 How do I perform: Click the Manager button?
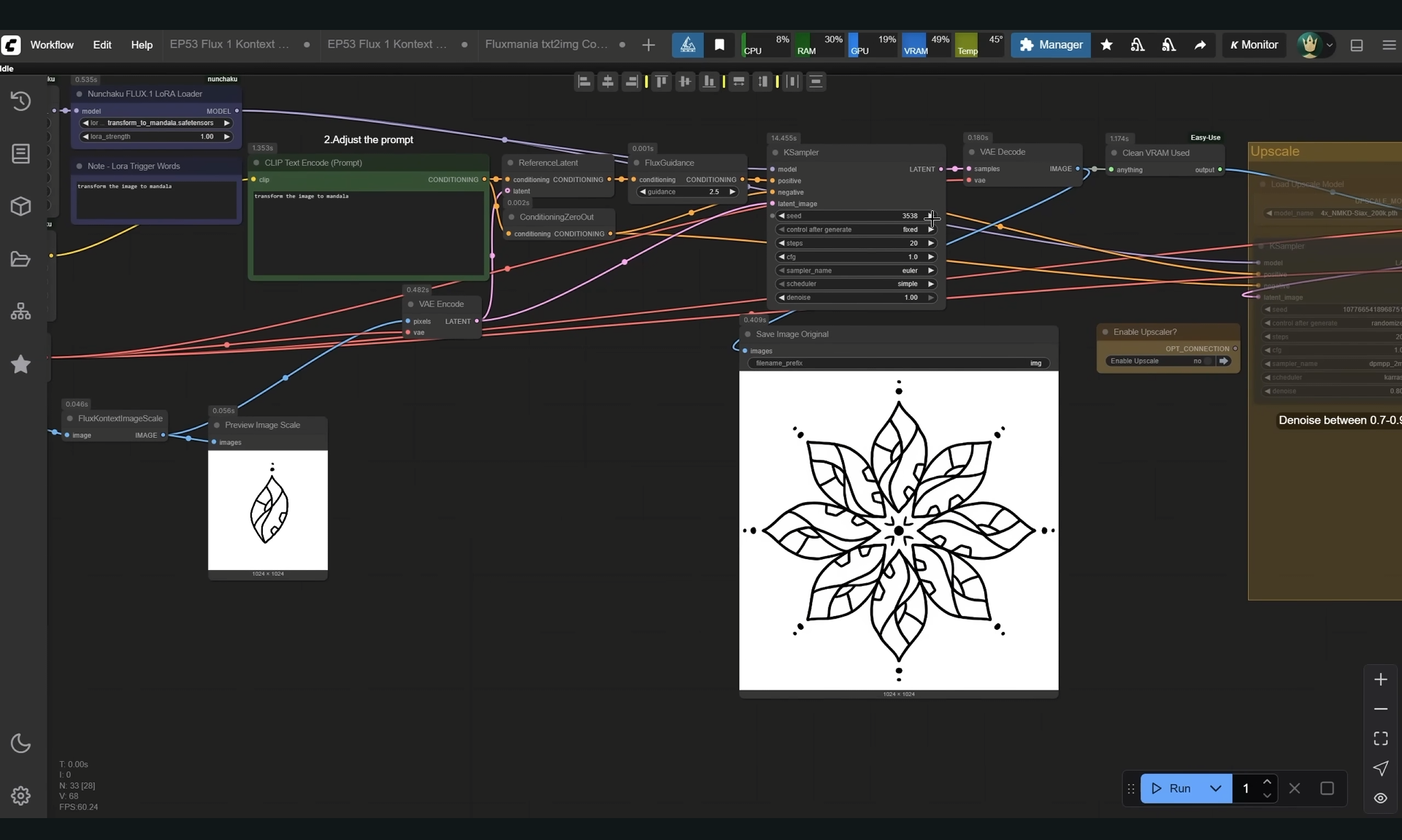click(x=1051, y=45)
